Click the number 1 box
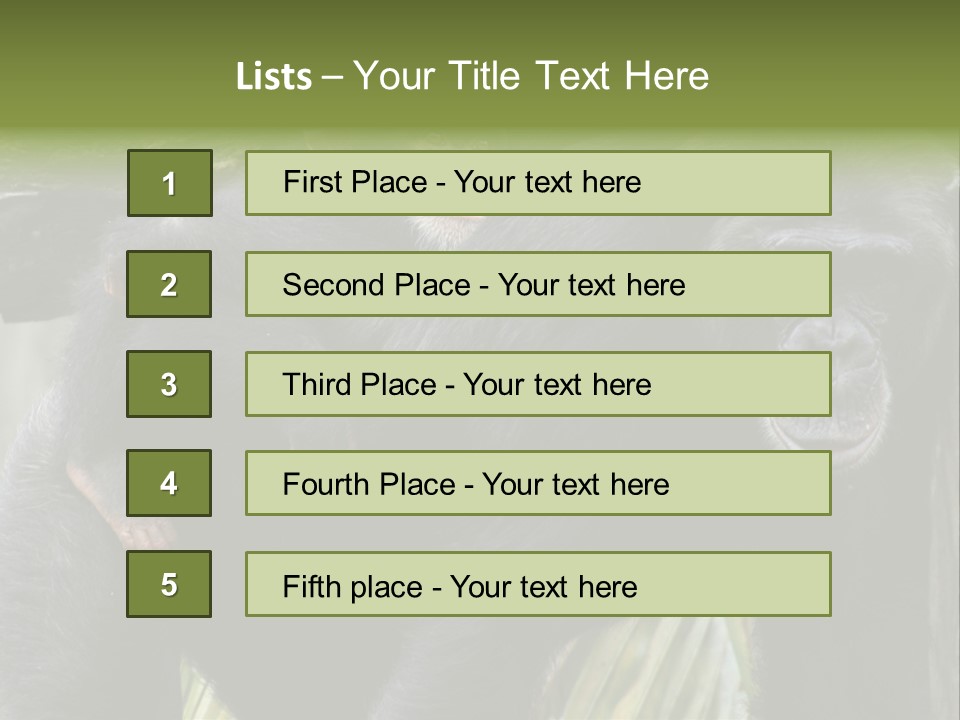960x720 pixels. click(169, 183)
